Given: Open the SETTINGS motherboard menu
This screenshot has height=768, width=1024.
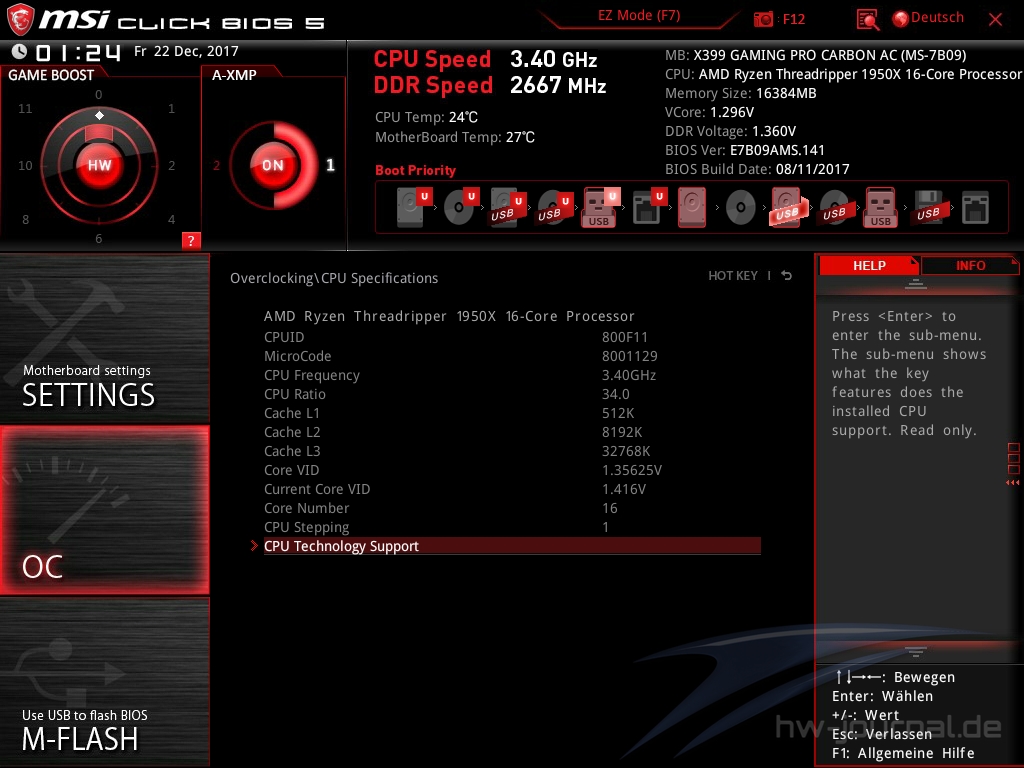Looking at the screenshot, I should click(x=104, y=338).
